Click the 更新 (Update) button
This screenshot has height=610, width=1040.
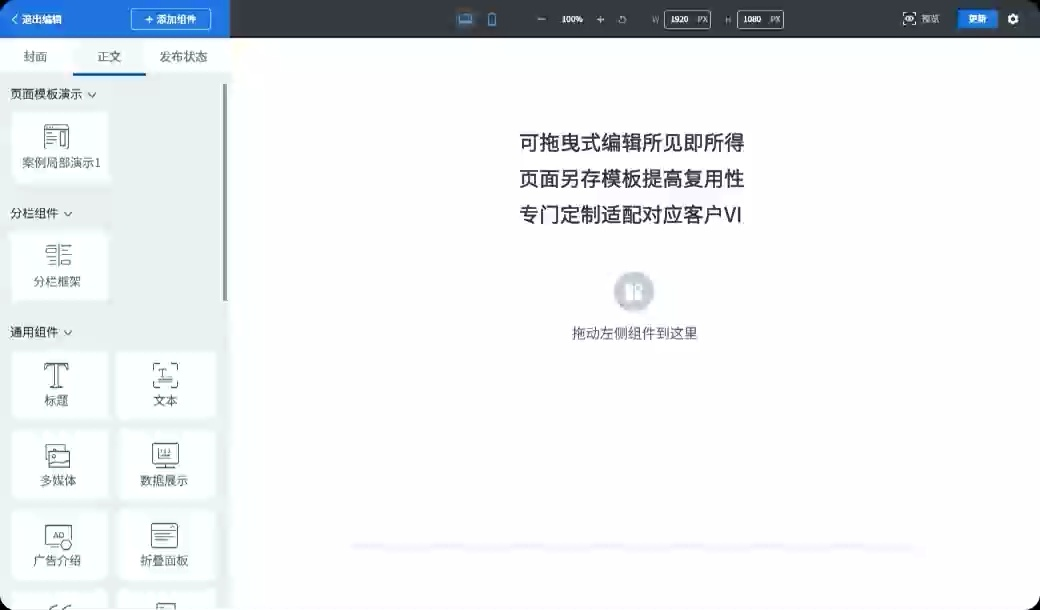pos(977,18)
